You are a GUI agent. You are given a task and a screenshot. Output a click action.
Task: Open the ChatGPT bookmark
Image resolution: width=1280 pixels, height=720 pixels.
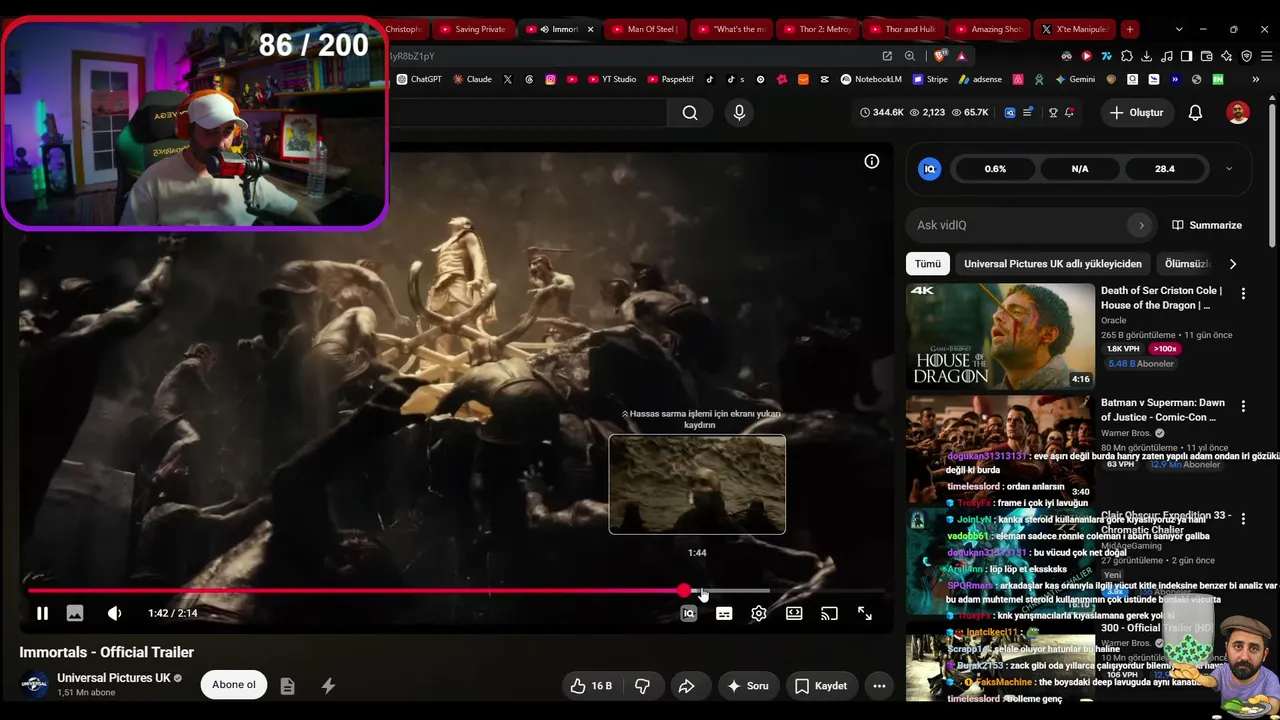419,79
